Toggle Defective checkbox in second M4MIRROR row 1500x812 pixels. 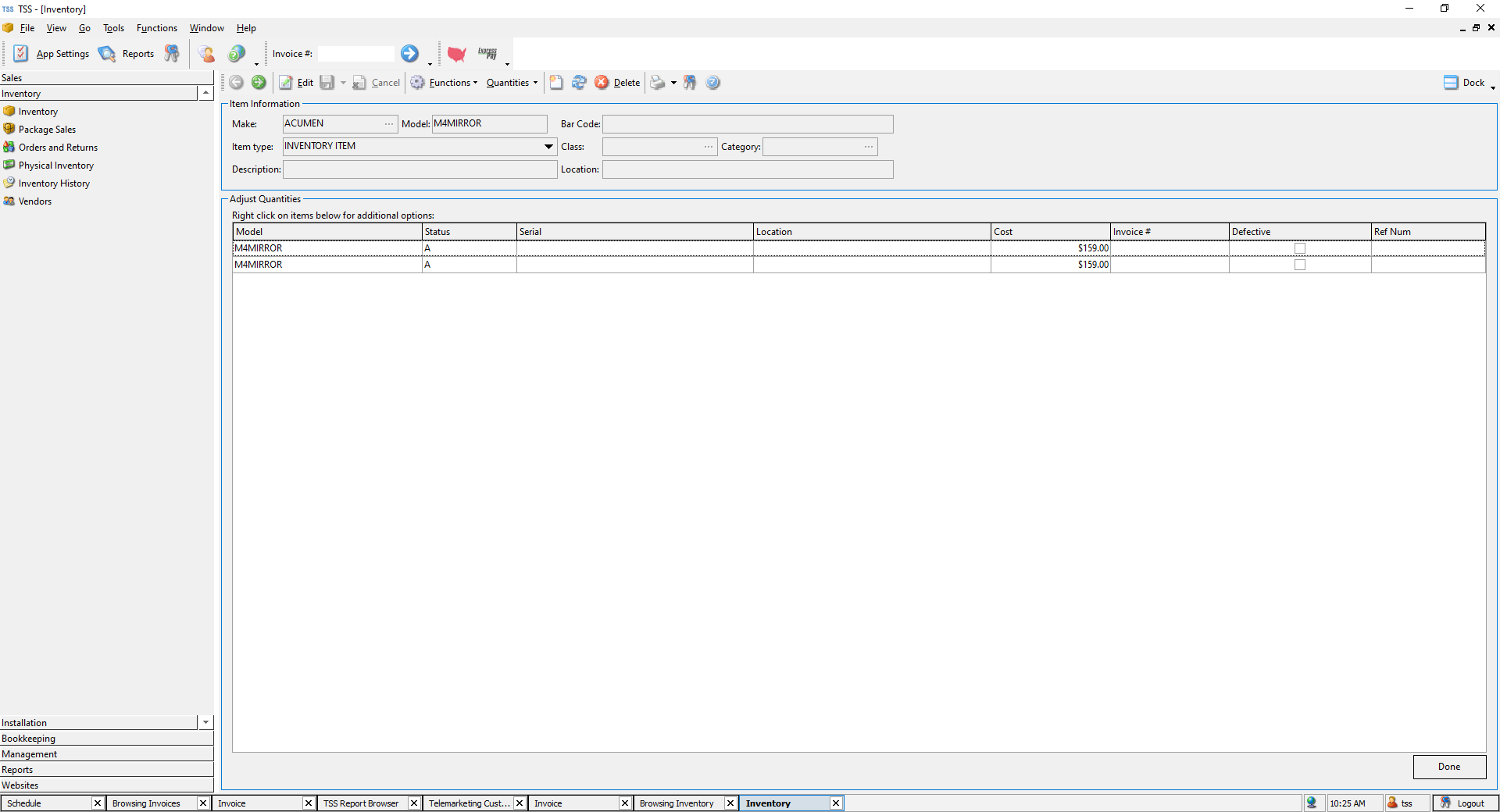pyautogui.click(x=1300, y=265)
